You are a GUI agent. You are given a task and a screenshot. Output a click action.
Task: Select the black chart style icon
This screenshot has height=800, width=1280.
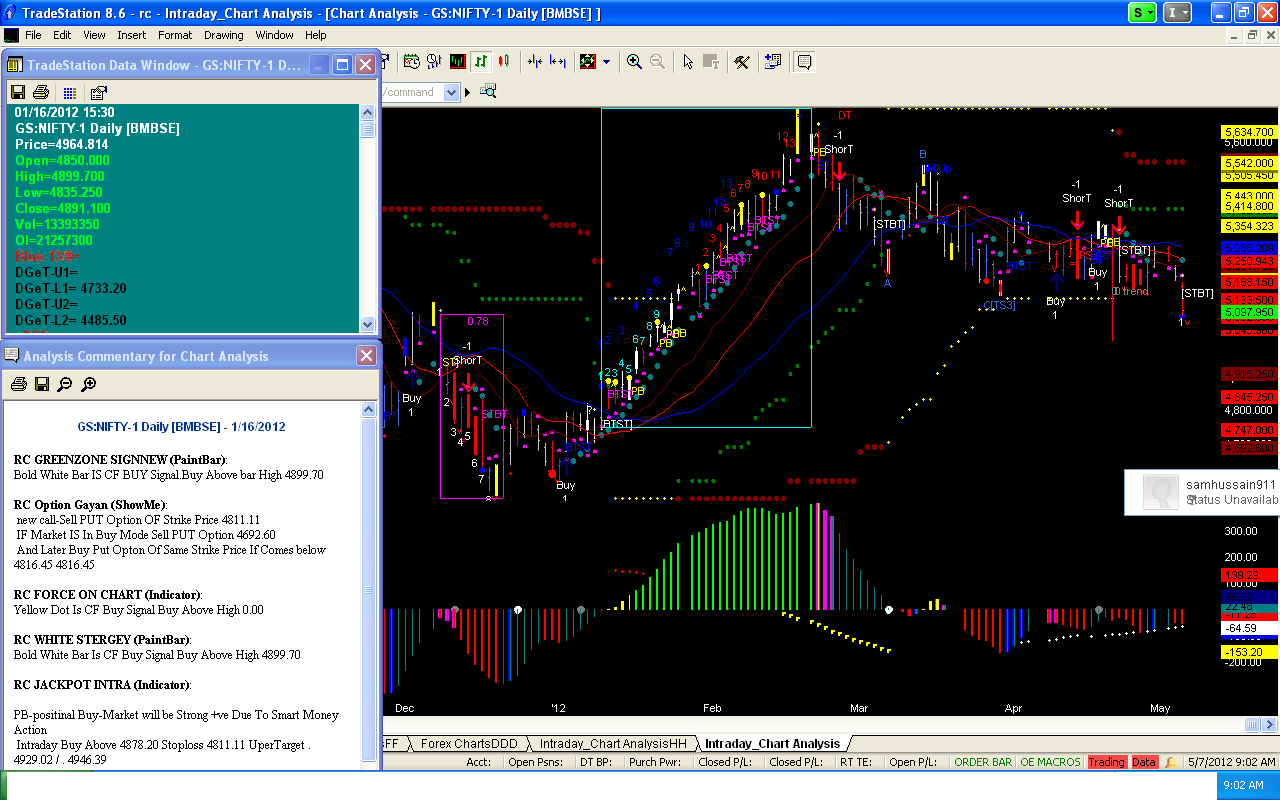pyautogui.click(x=458, y=62)
